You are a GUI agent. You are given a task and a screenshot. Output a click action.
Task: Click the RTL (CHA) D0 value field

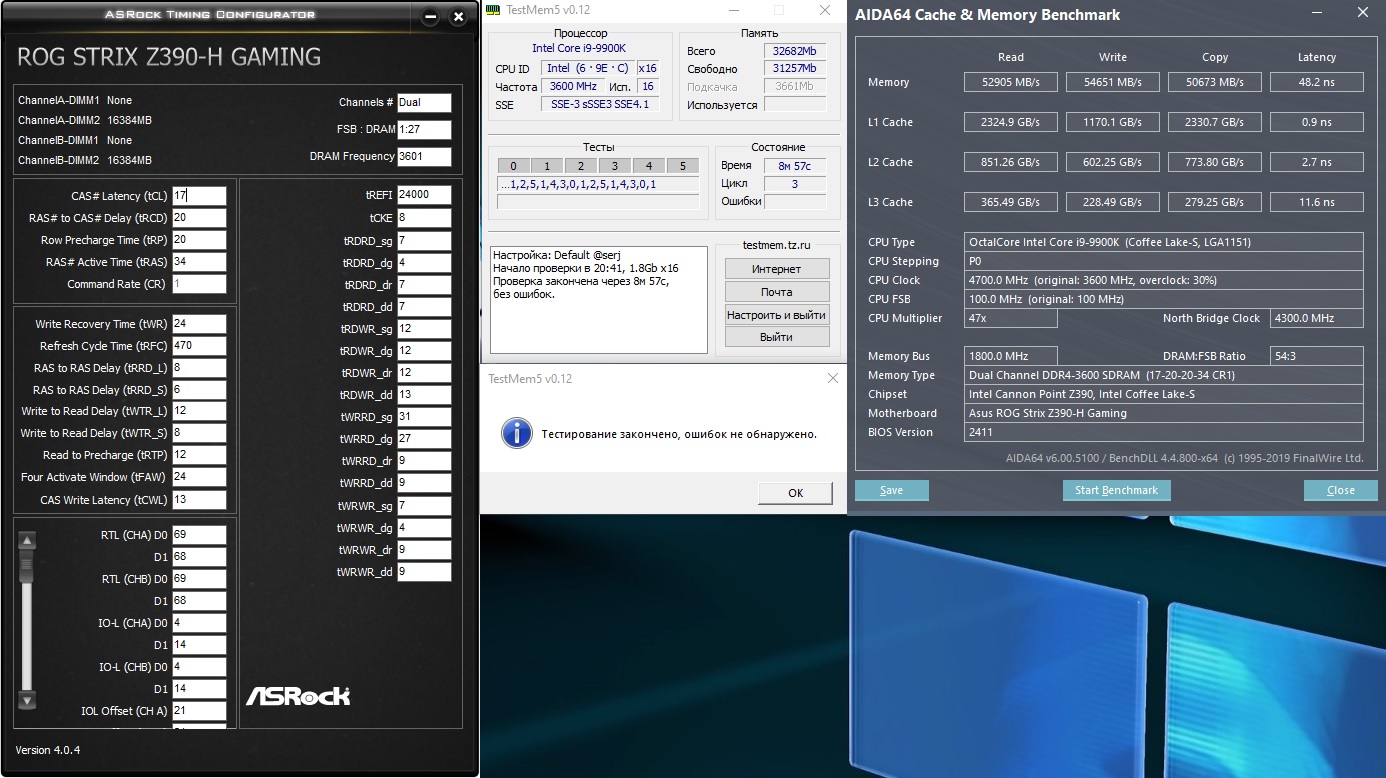199,535
